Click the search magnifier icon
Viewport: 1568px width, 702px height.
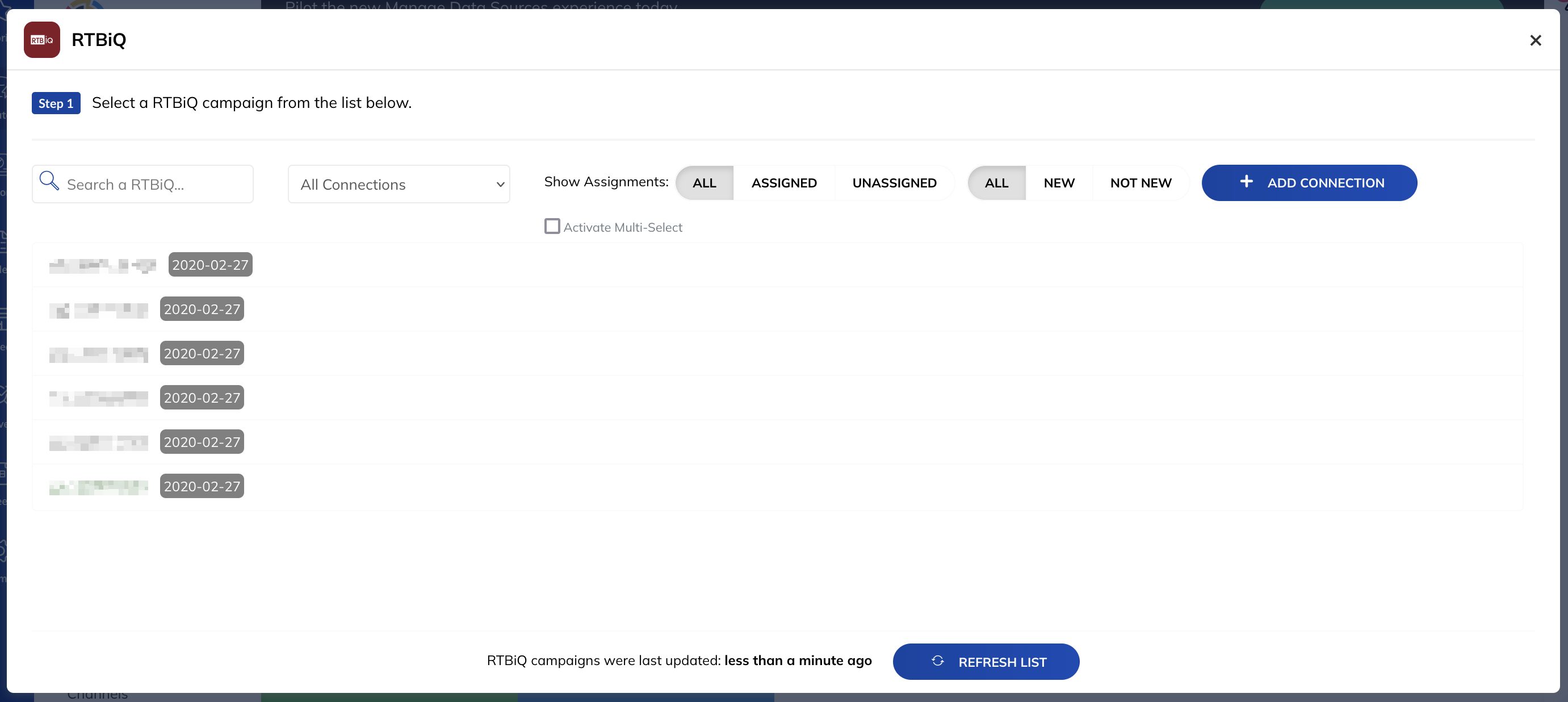(x=49, y=181)
